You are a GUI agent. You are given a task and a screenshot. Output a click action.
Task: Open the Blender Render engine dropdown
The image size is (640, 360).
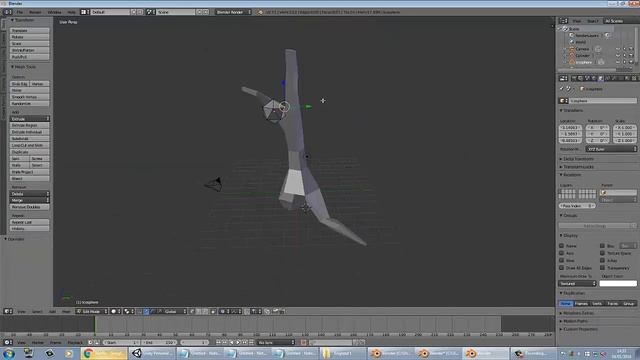[x=233, y=12]
